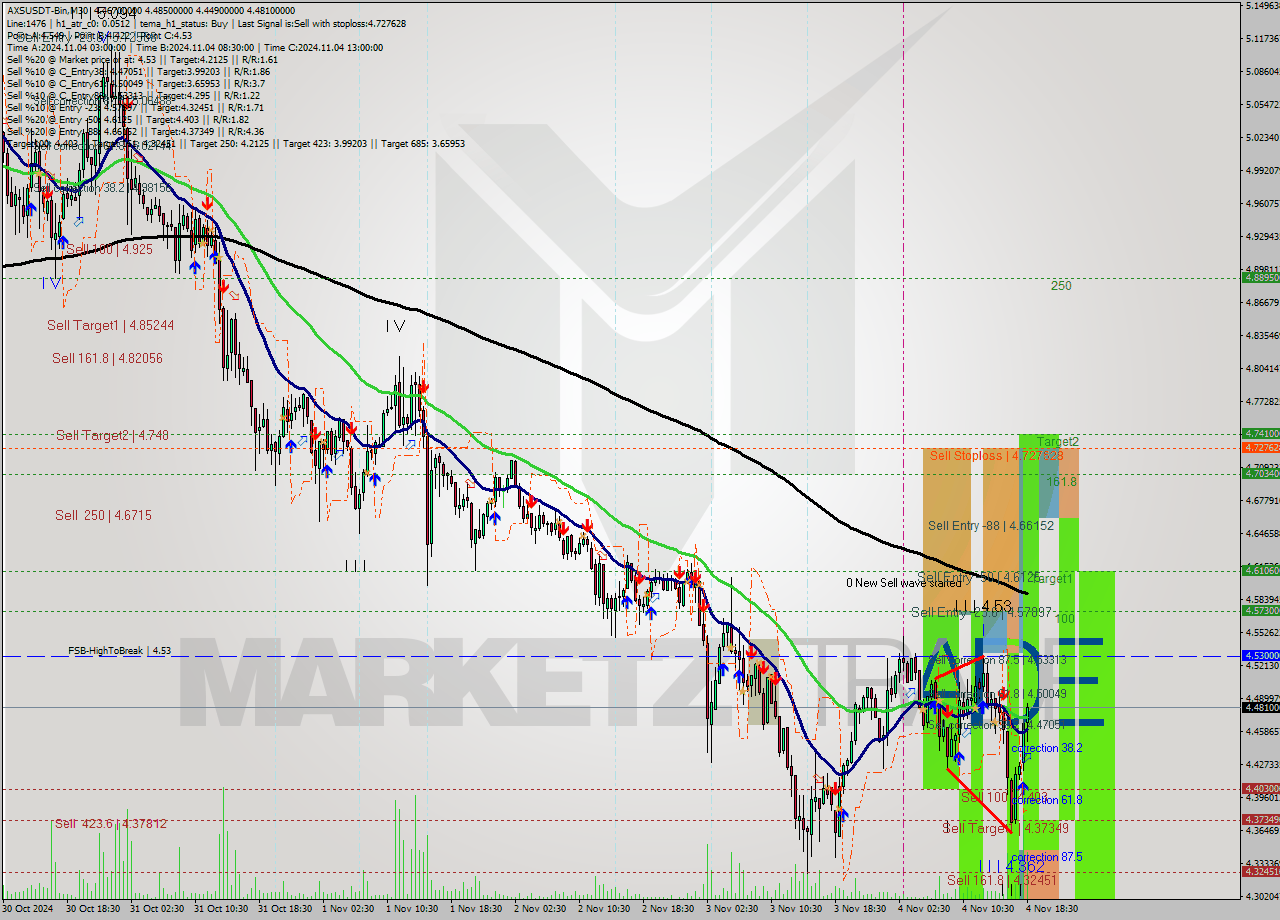Click the 'Sell 250 | 4.6715' label

tap(103, 515)
